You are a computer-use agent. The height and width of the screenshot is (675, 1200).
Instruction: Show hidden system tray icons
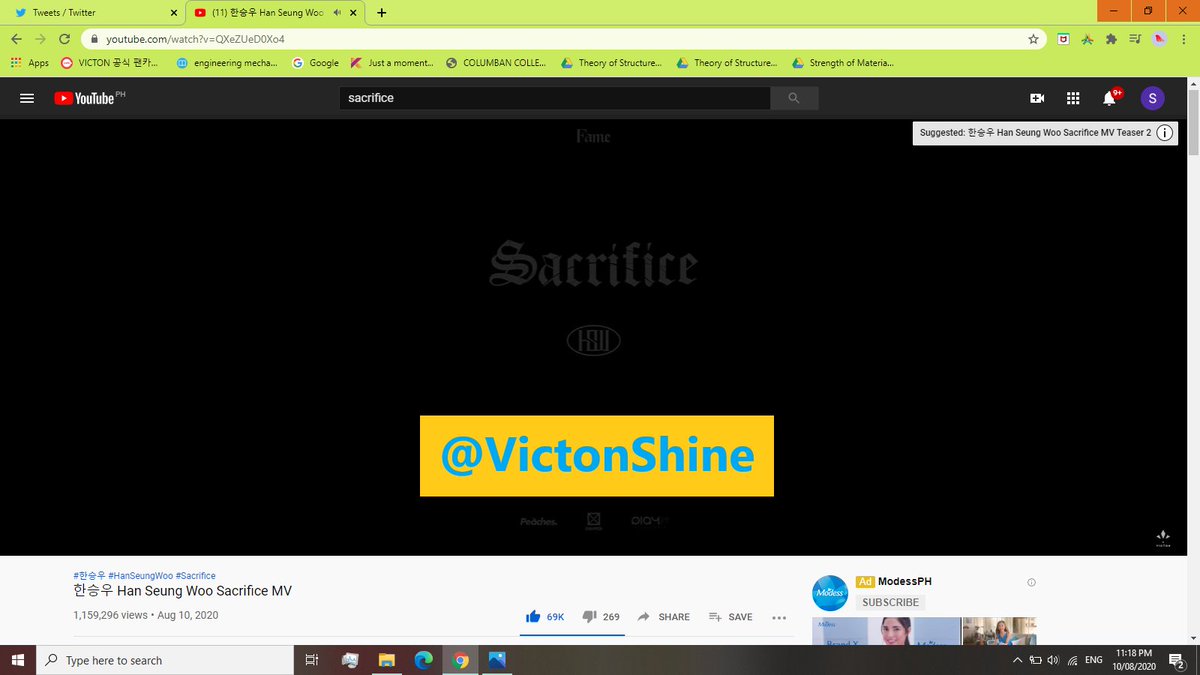[1017, 660]
